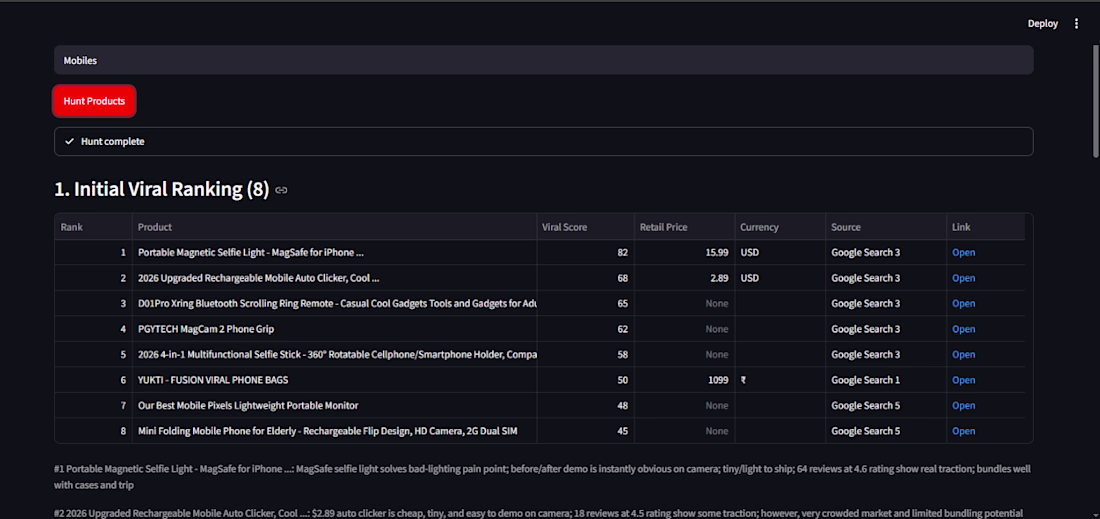Click the Google Search 1 source cell
Image resolution: width=1100 pixels, height=519 pixels.
pos(886,380)
